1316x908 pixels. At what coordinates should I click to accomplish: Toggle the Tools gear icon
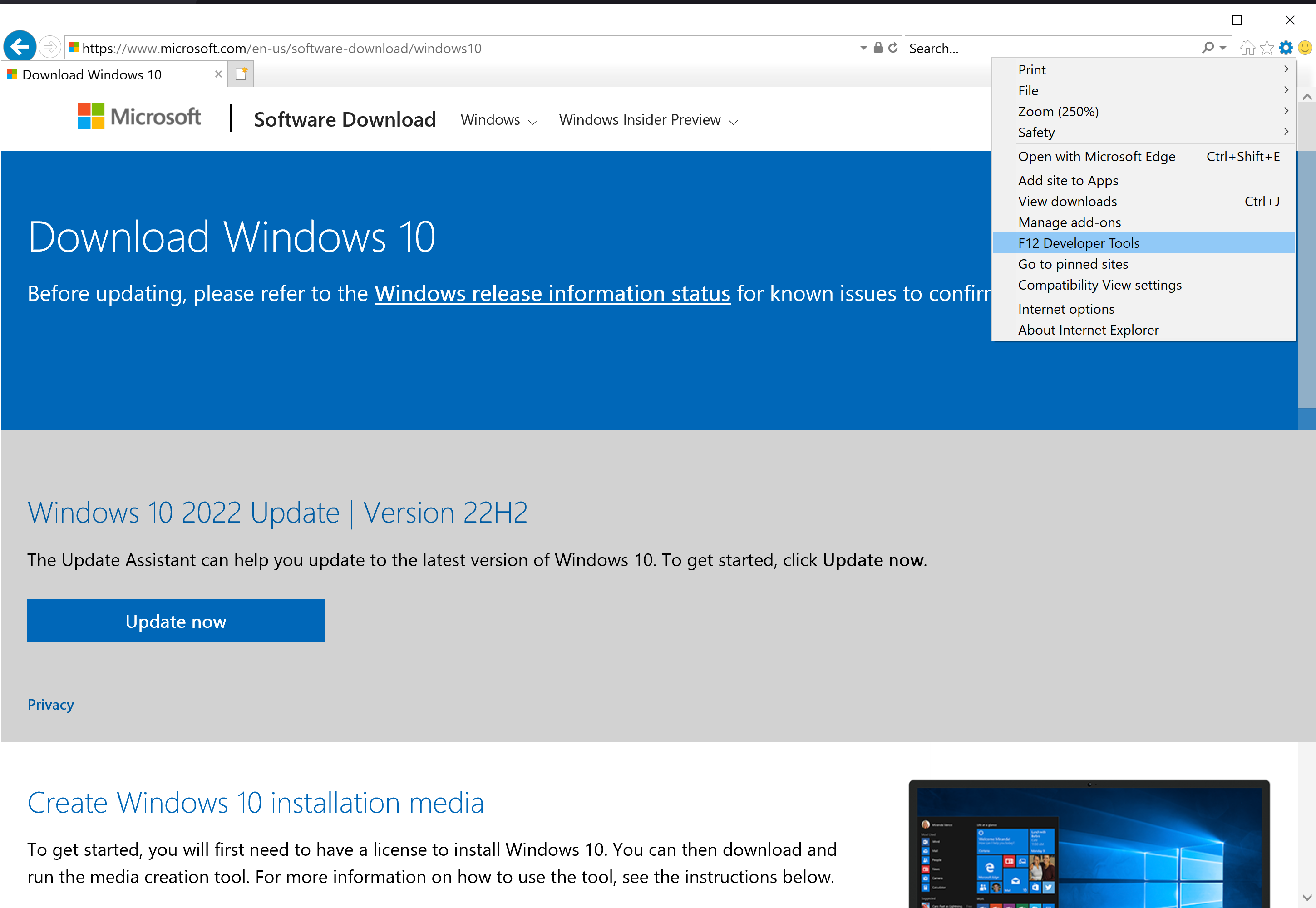coord(1286,49)
